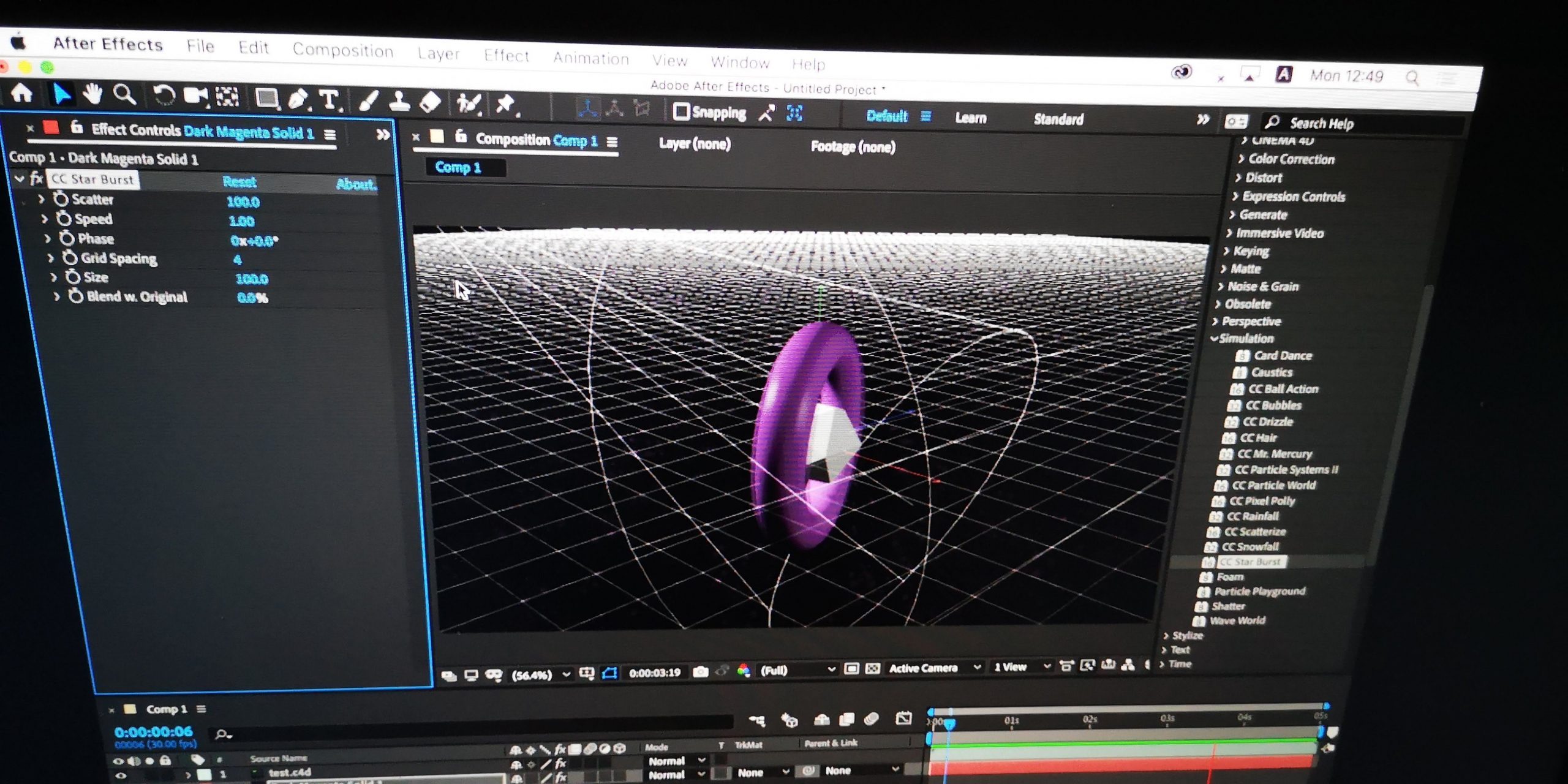Collapse the Simulation effects category

pos(1214,338)
